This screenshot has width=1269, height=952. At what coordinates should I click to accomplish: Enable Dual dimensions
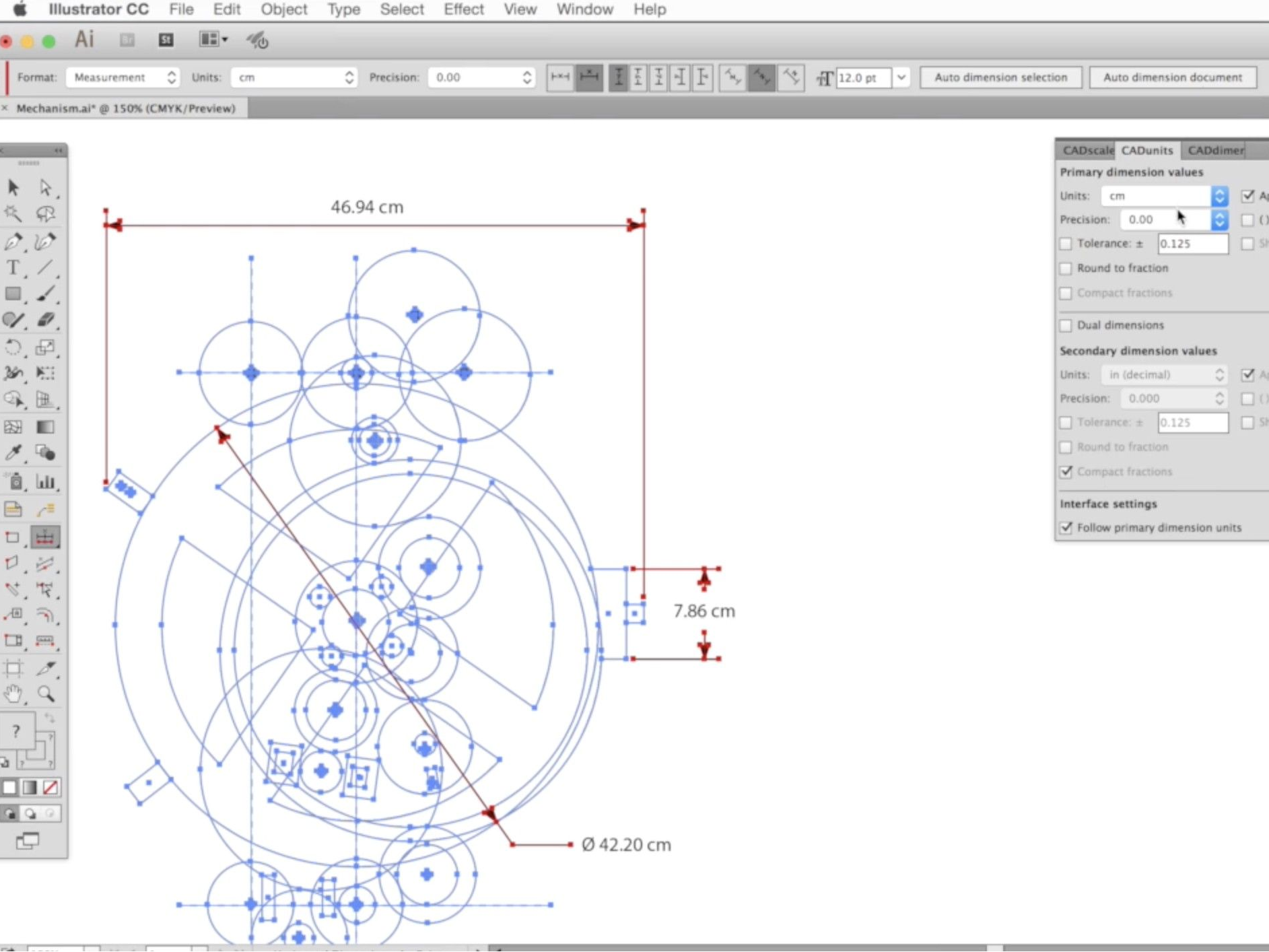coord(1066,325)
